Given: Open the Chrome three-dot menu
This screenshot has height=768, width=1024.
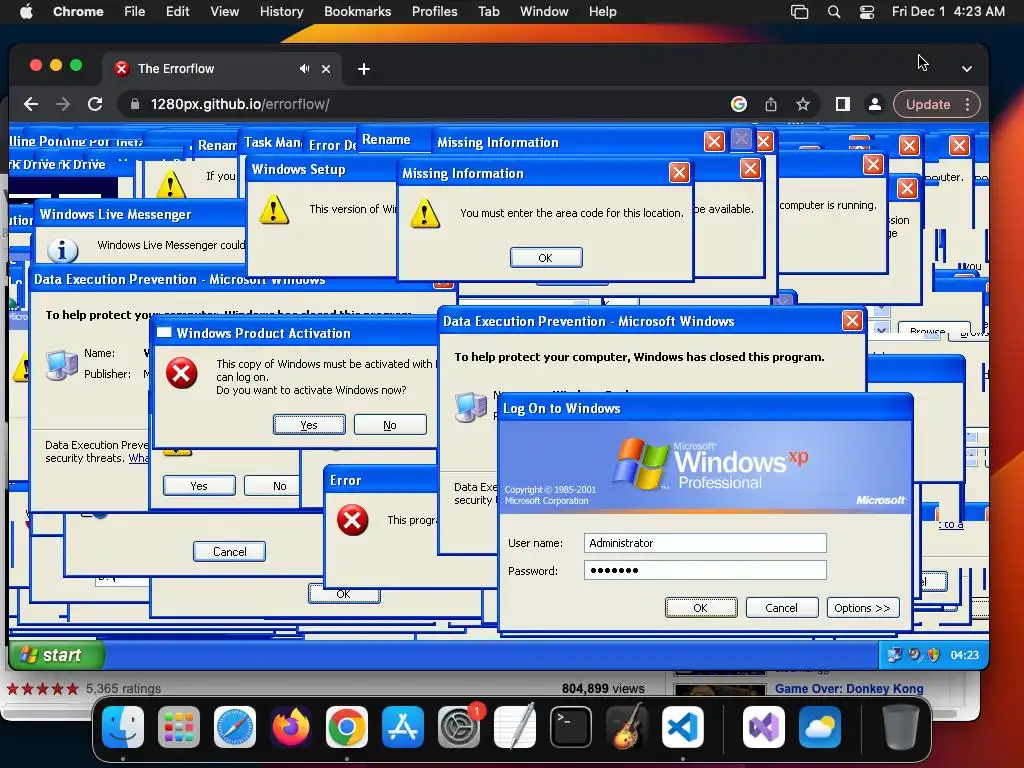Looking at the screenshot, I should pos(968,104).
